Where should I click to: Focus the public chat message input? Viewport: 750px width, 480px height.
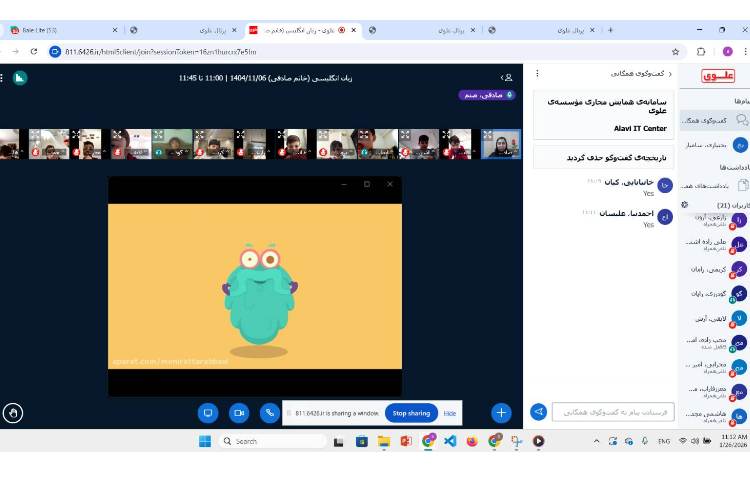[x=613, y=412]
